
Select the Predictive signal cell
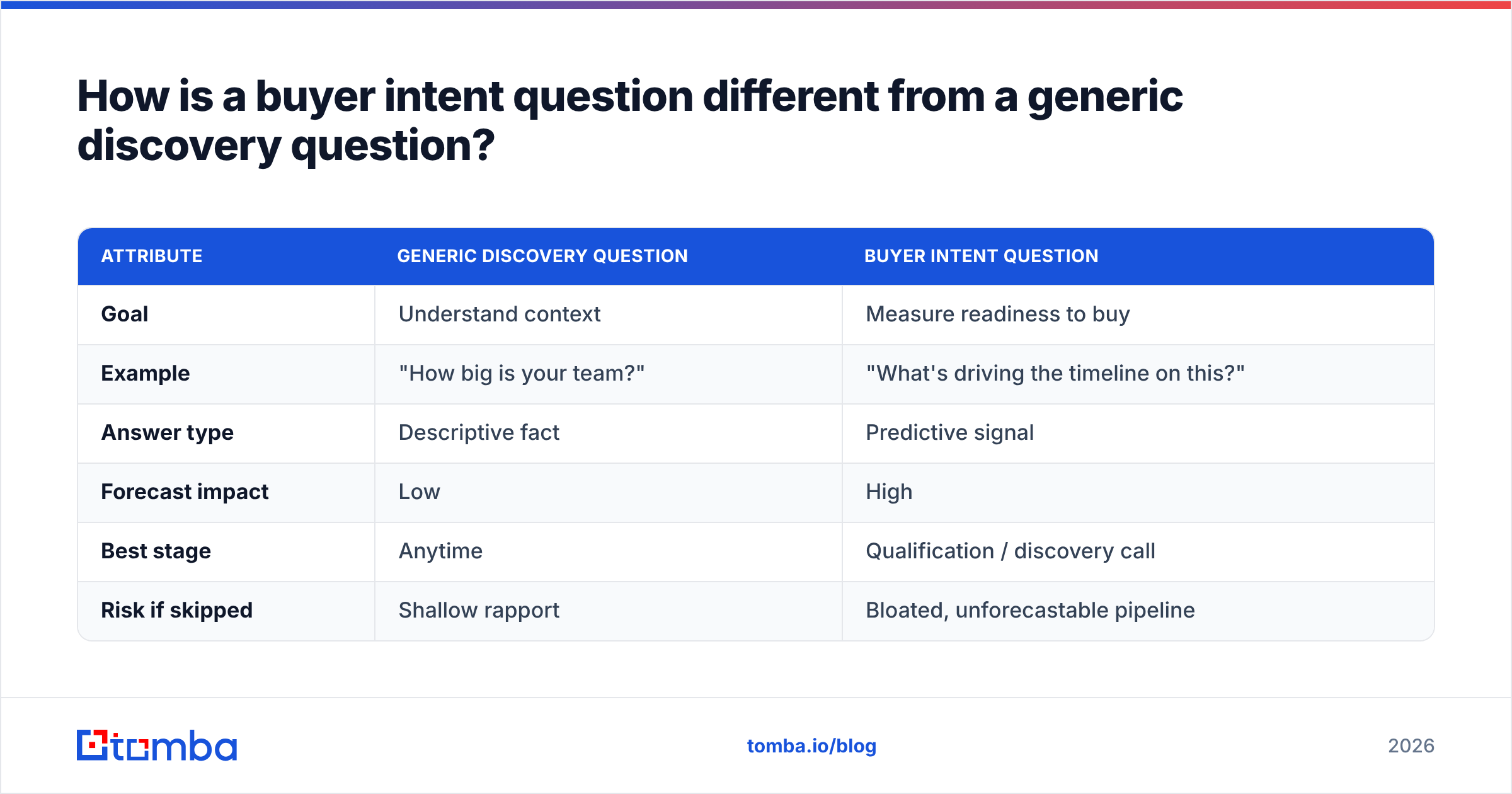1138,434
